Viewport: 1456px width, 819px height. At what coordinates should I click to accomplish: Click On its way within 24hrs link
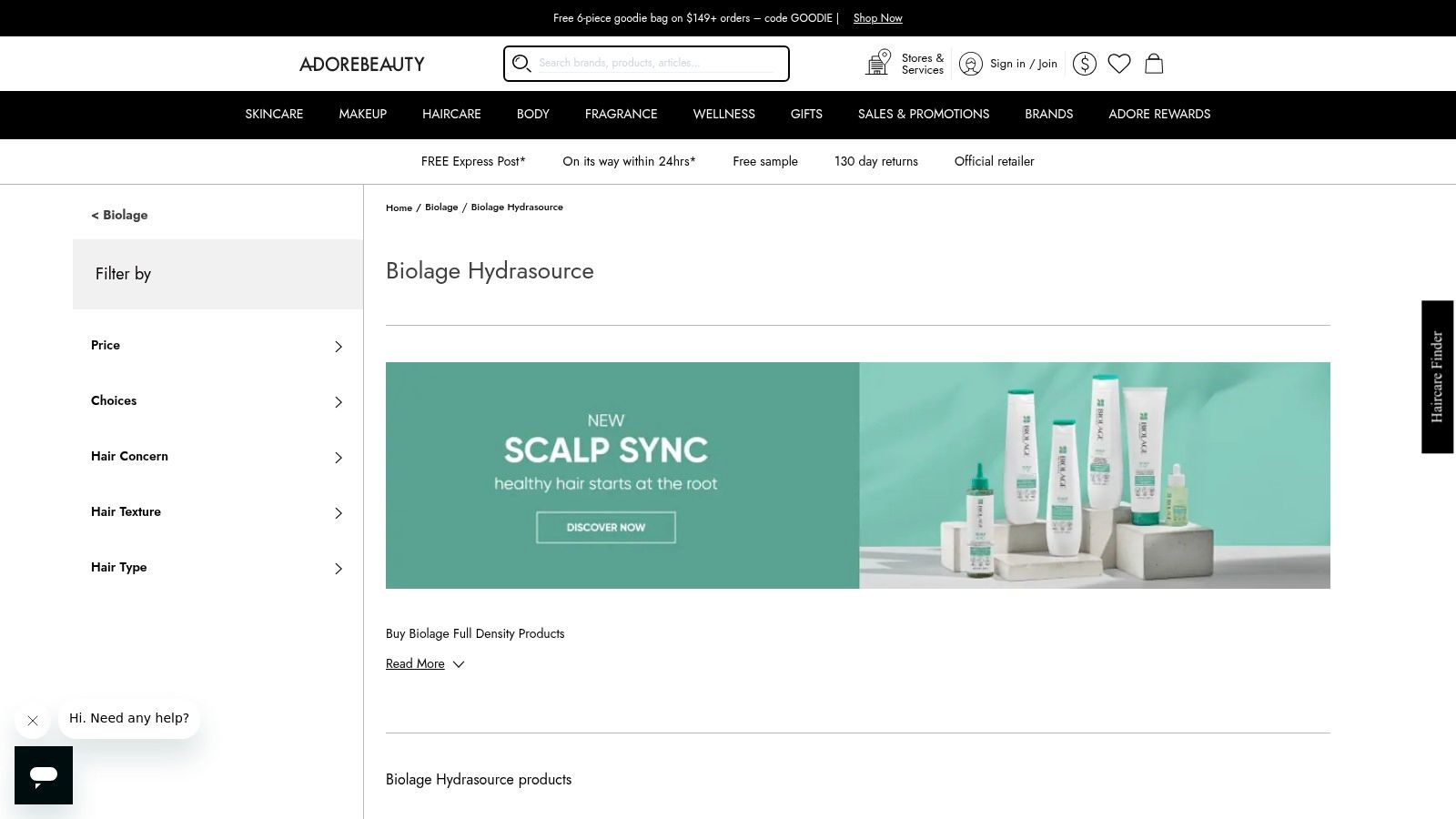pyautogui.click(x=629, y=161)
